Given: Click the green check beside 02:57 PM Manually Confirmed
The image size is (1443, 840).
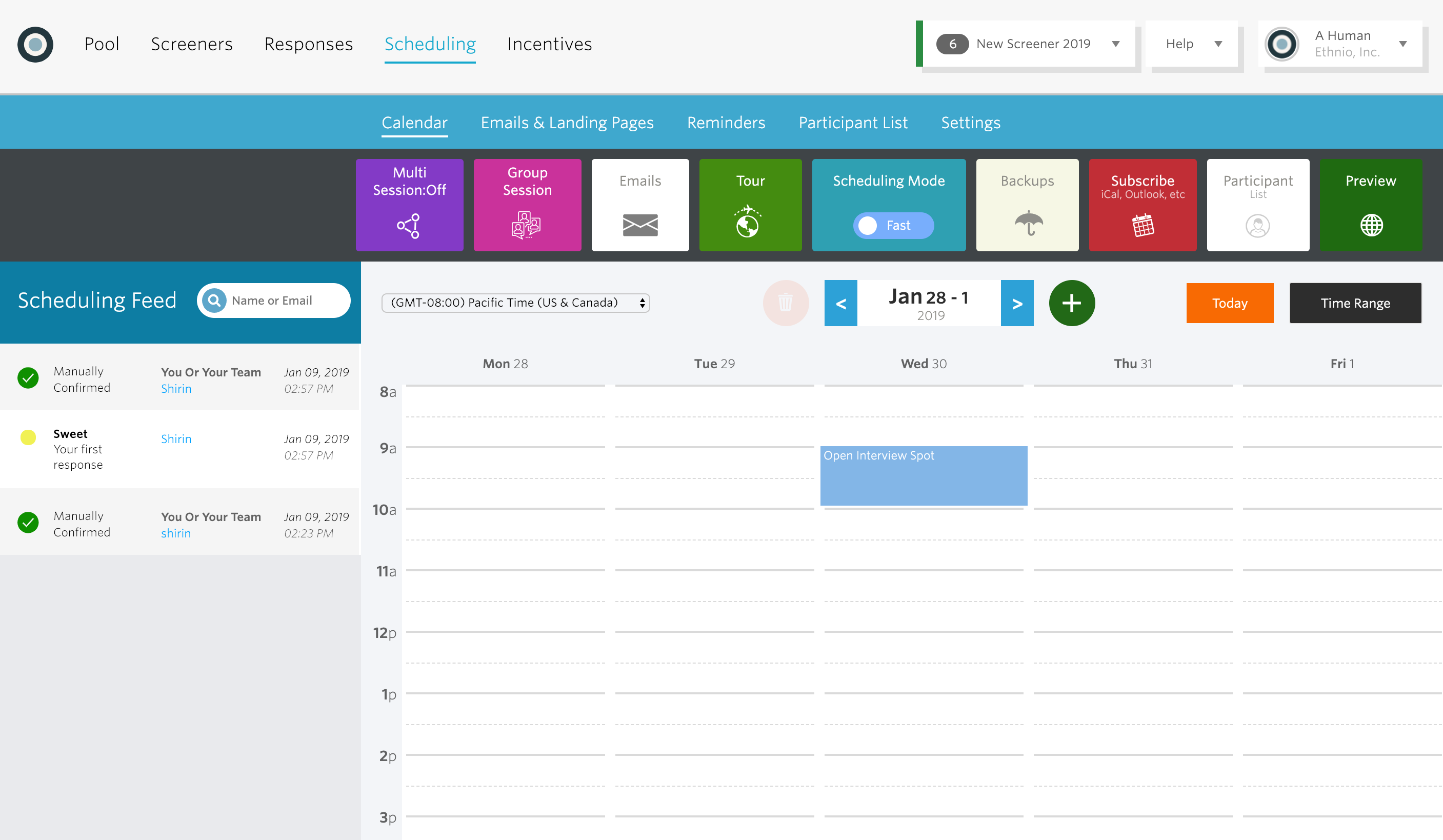Looking at the screenshot, I should [x=28, y=378].
